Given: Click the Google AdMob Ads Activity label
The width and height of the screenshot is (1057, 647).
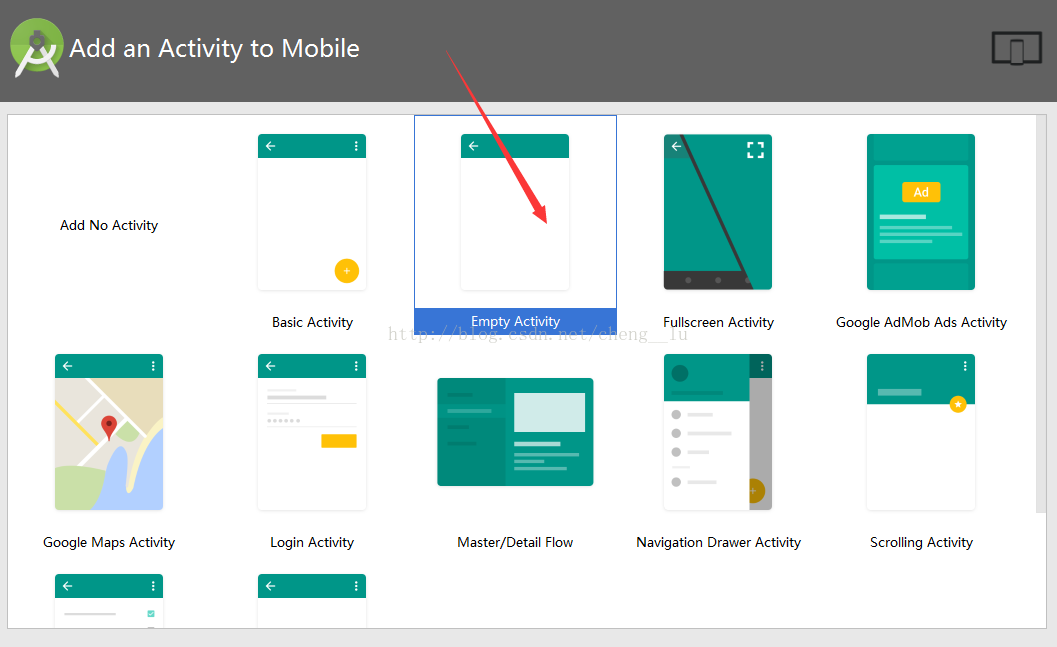Looking at the screenshot, I should click(x=921, y=322).
